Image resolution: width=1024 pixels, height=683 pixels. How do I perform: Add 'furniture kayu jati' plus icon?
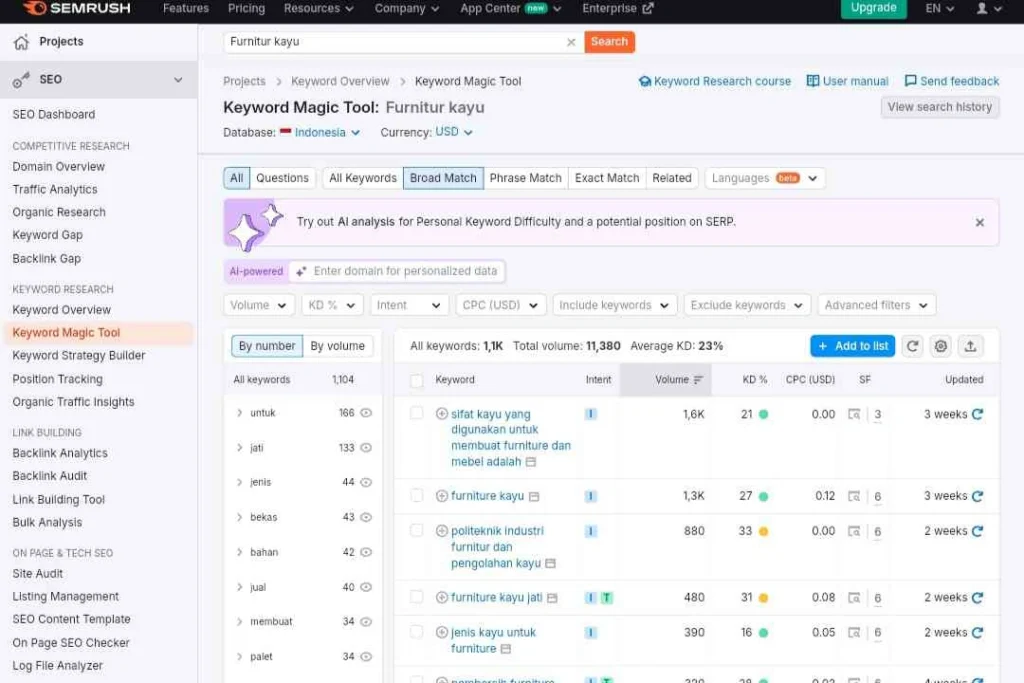point(441,597)
